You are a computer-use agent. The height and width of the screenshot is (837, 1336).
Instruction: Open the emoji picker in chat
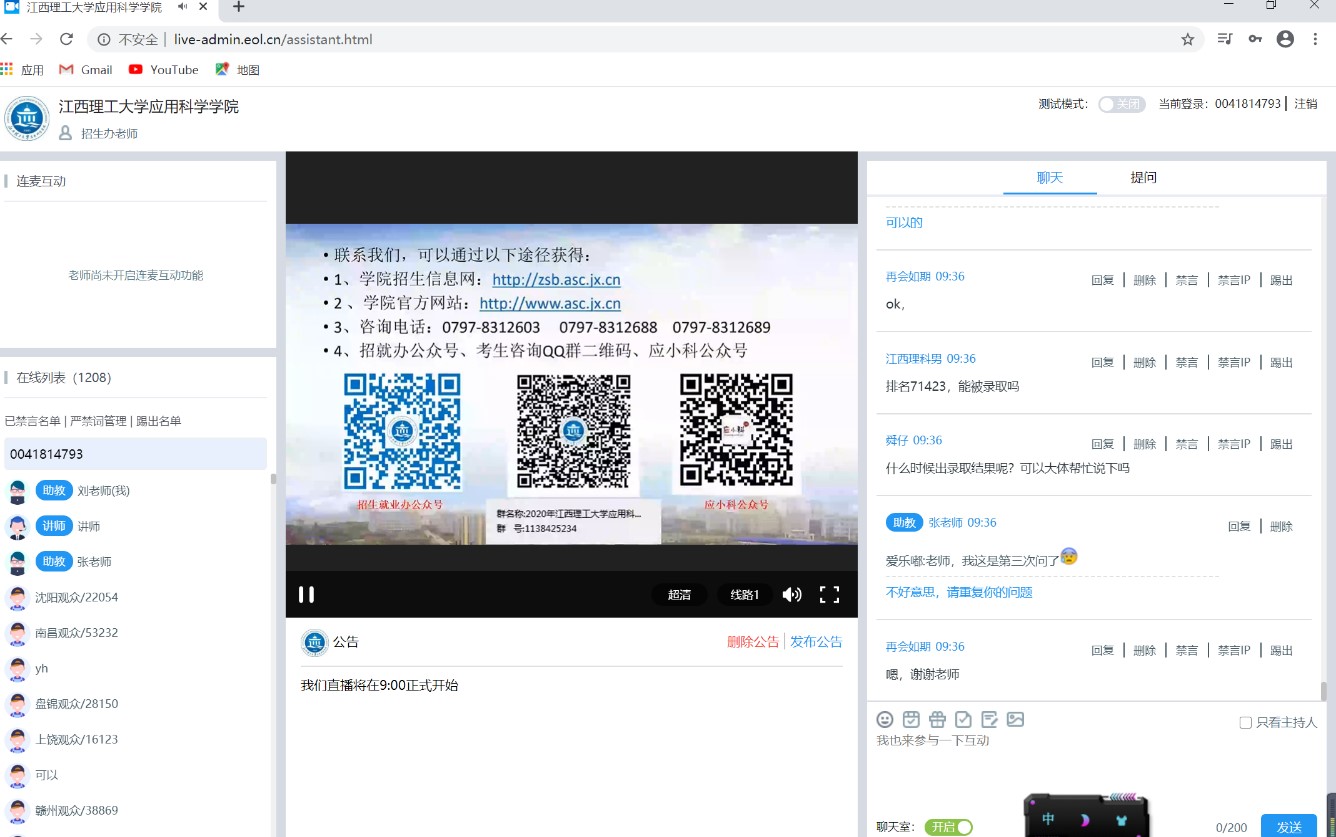pyautogui.click(x=885, y=719)
